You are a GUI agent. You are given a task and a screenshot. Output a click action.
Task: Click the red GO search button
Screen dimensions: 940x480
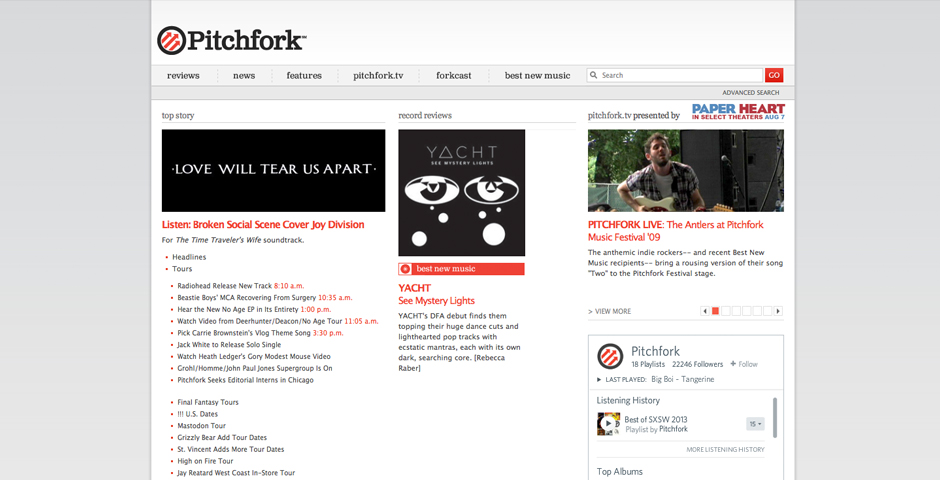click(x=774, y=76)
